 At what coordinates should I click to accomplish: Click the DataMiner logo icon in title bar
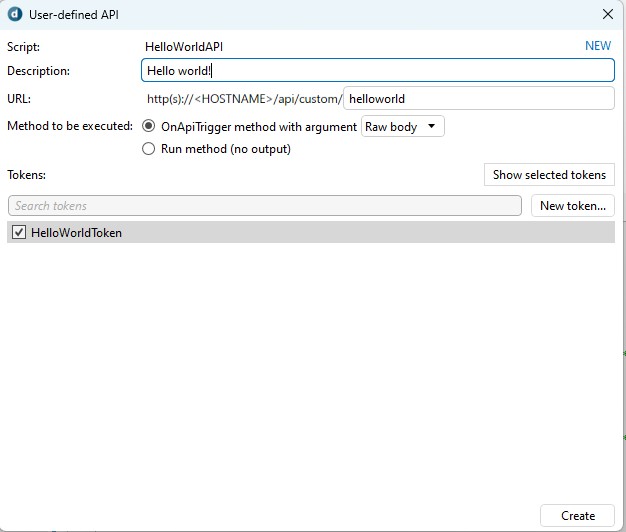click(15, 14)
